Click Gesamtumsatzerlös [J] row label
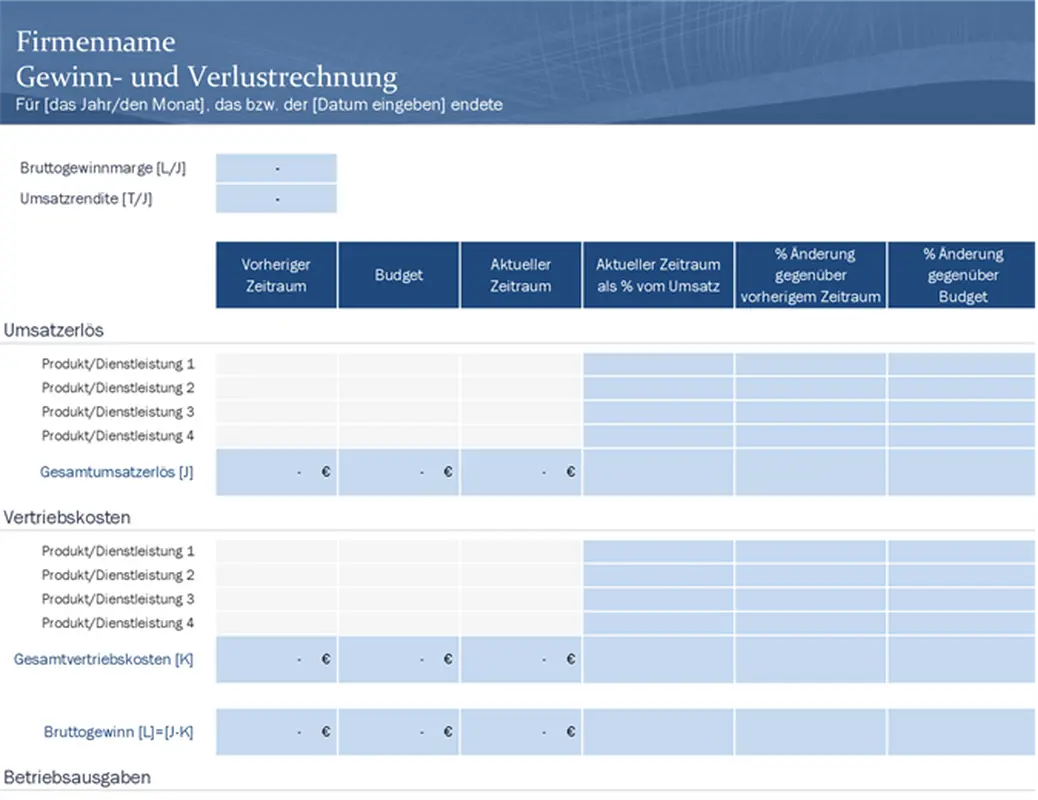Image resolution: width=1038 pixels, height=800 pixels. click(116, 472)
